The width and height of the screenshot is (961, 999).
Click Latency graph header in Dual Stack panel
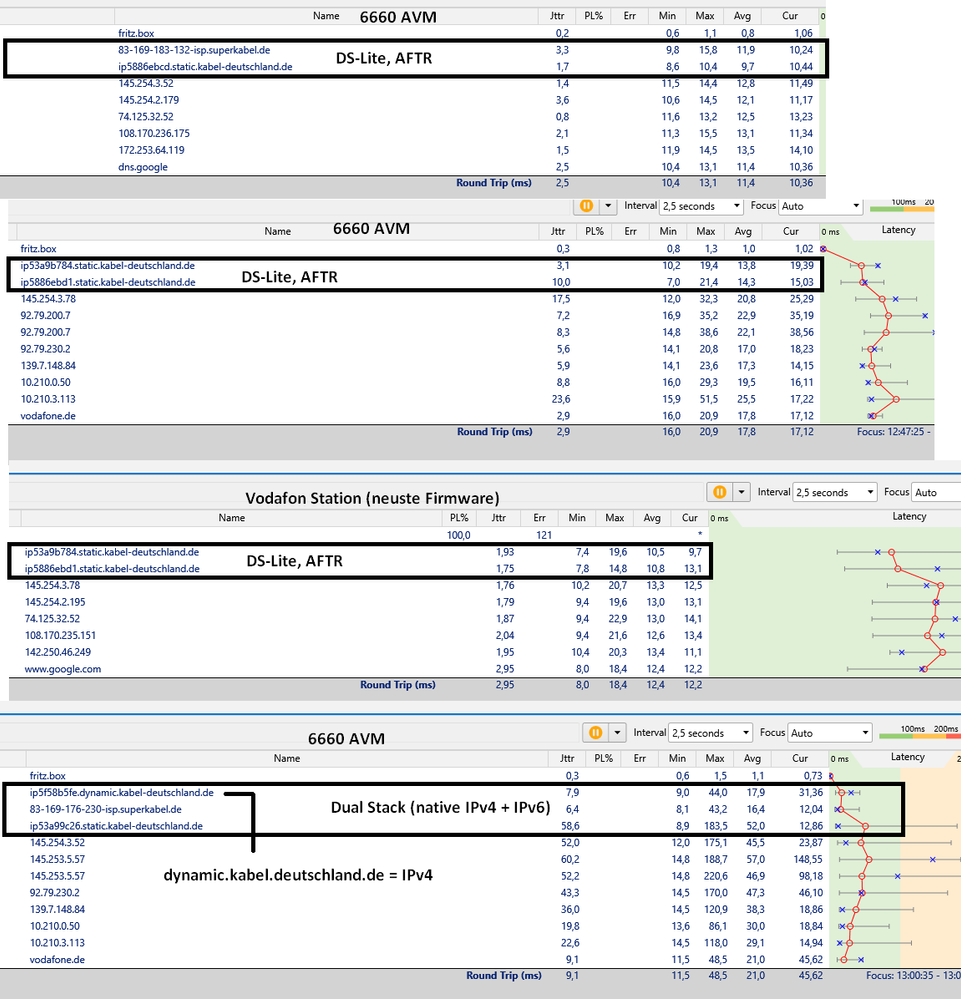tap(907, 757)
